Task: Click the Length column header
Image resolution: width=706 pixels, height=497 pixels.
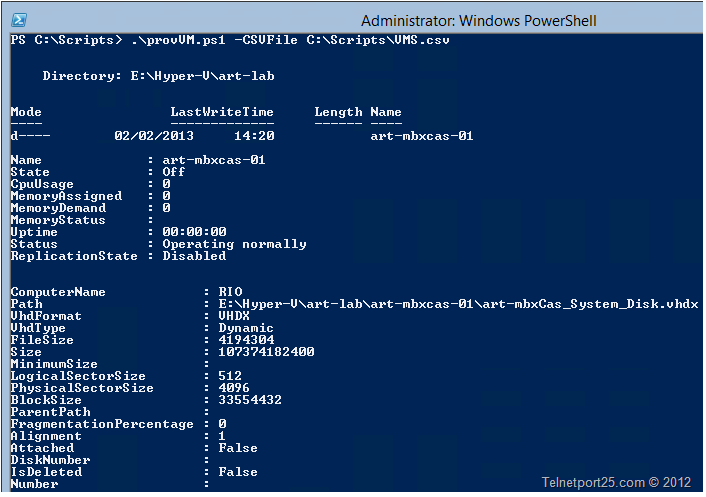Action: coord(338,112)
